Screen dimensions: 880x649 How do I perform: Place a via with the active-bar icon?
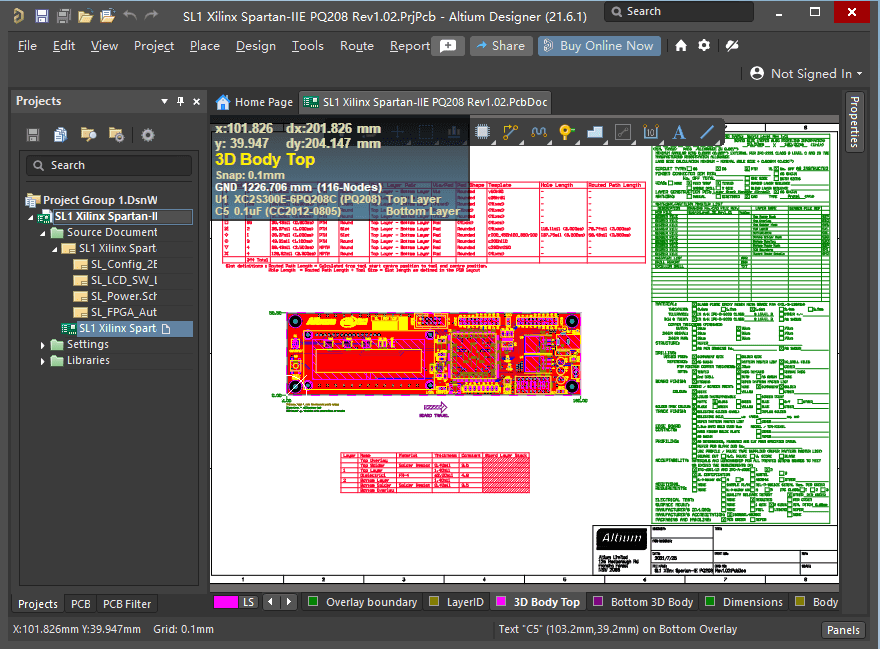point(566,132)
